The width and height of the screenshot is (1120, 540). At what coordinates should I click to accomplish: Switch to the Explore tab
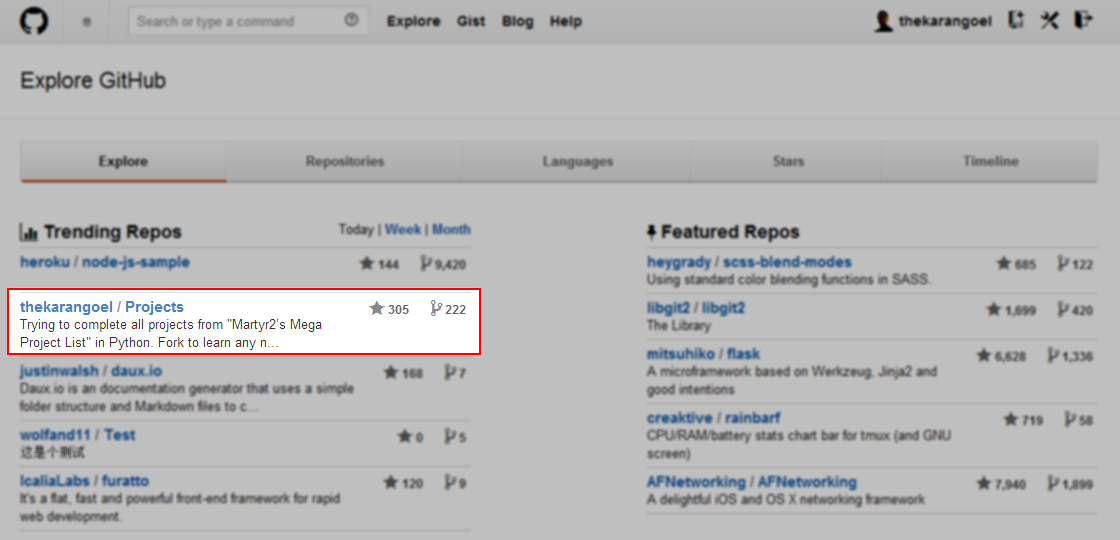pos(124,161)
